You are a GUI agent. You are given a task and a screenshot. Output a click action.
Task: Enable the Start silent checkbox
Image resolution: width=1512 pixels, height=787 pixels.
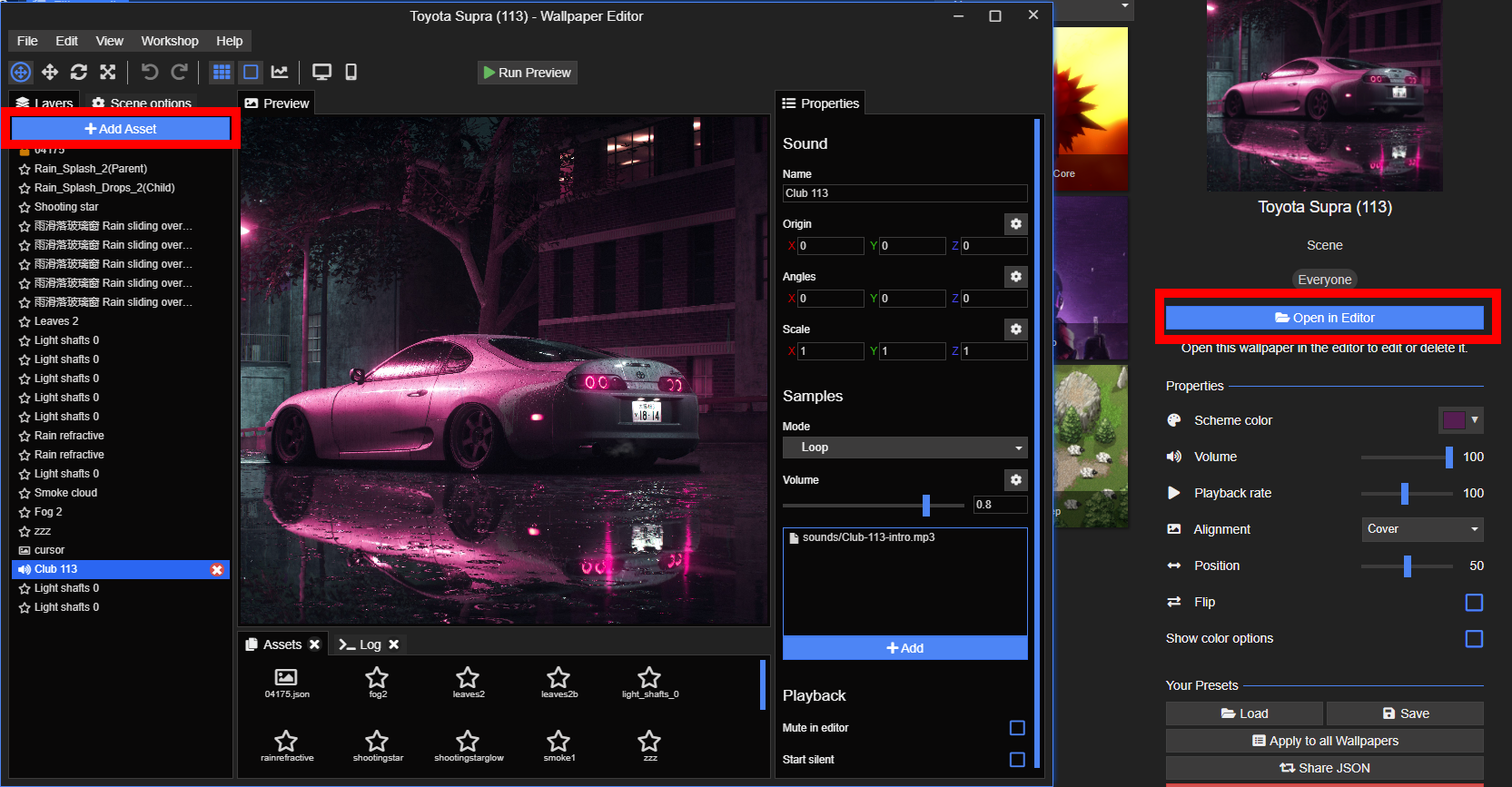click(x=1017, y=760)
